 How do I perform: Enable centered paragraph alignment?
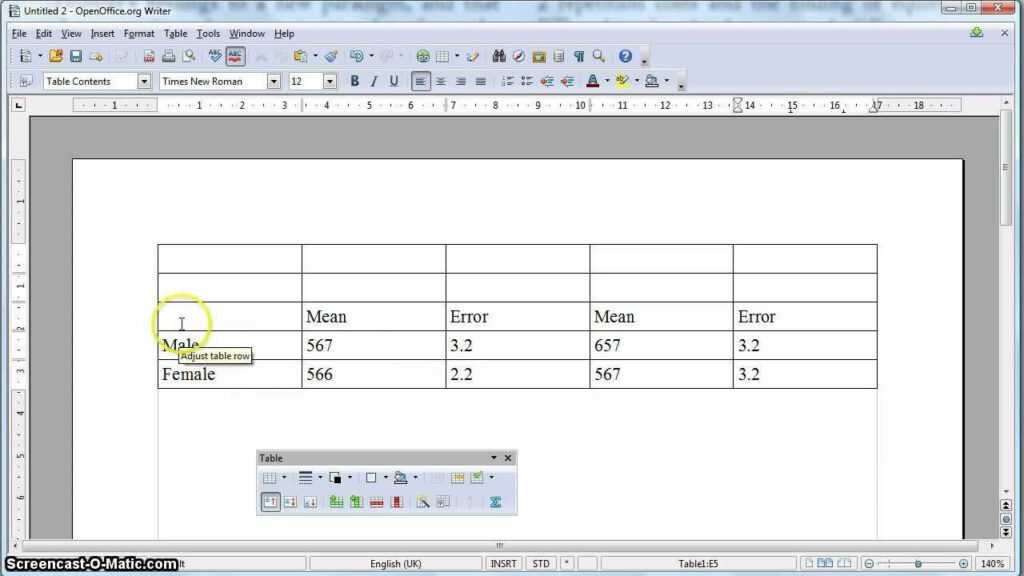click(x=440, y=81)
